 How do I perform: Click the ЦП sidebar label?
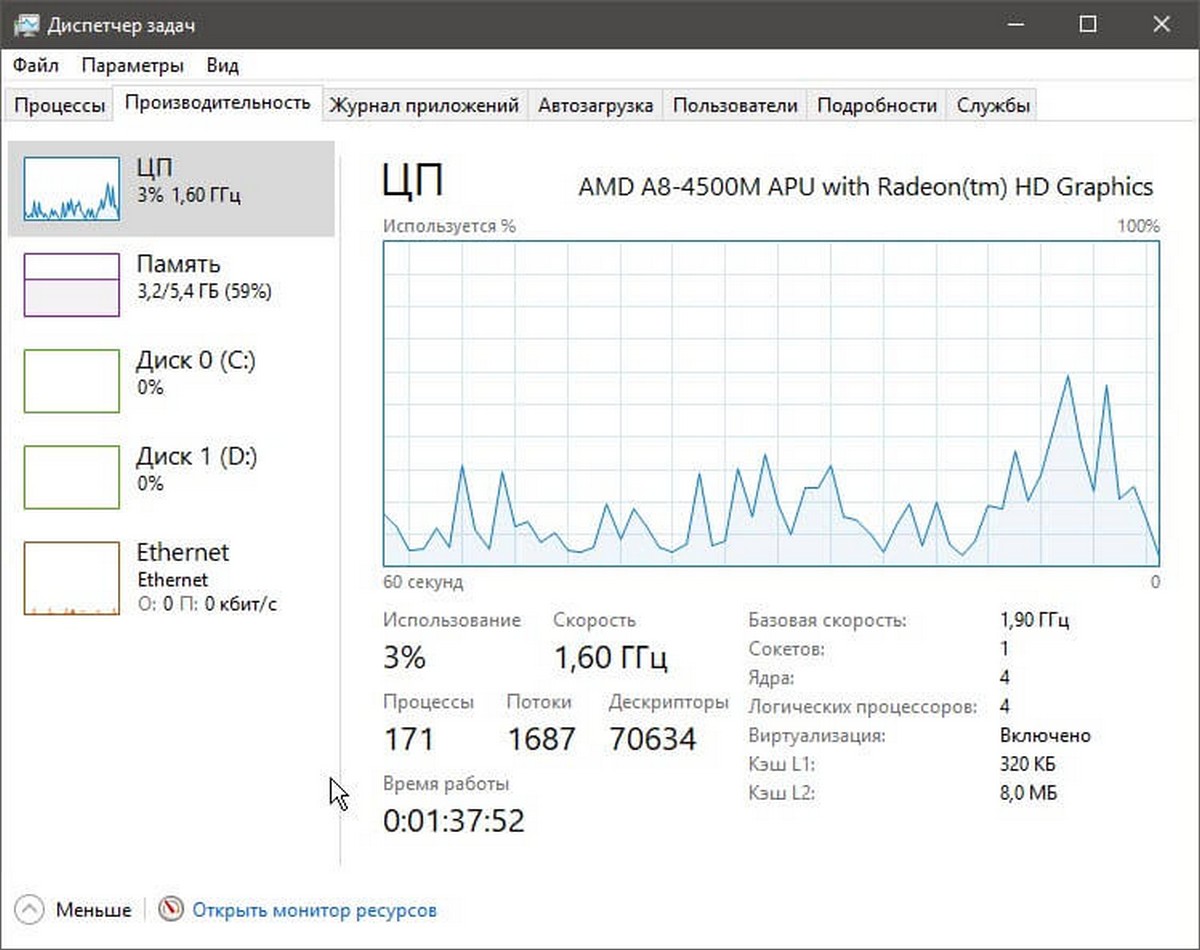pyautogui.click(x=156, y=167)
